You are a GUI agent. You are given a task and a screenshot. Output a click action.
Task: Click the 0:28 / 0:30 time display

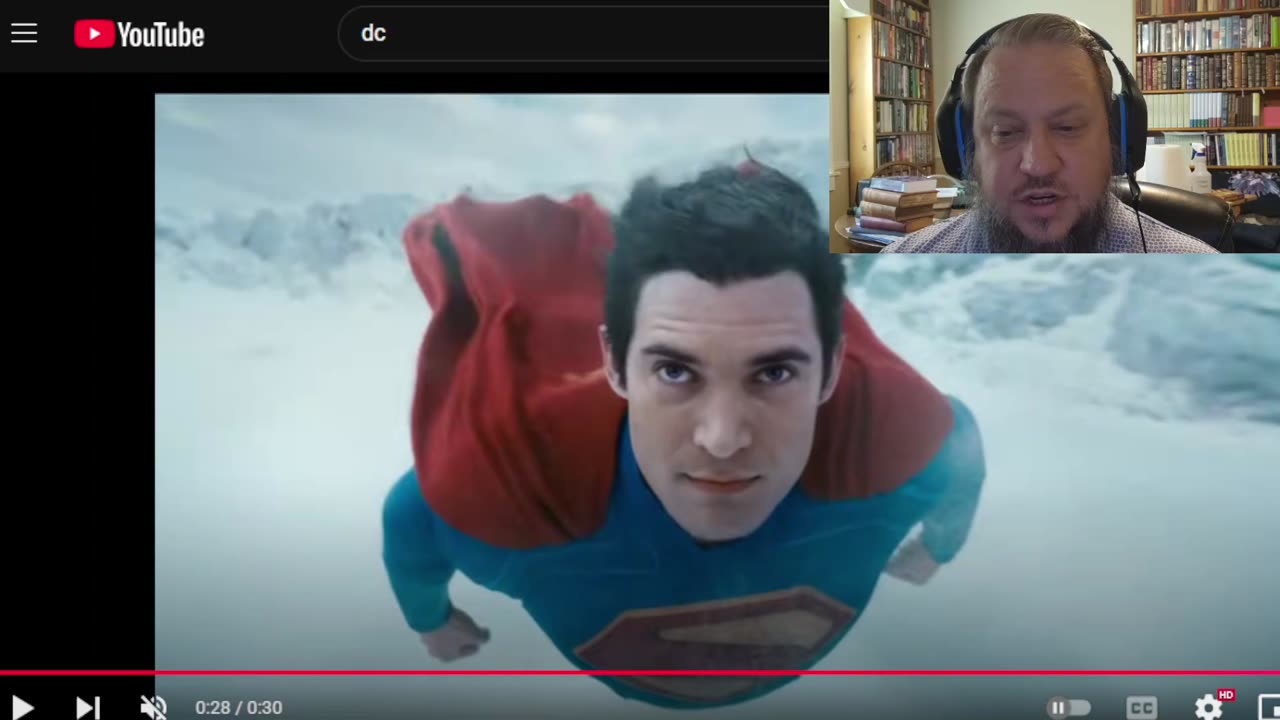[239, 708]
